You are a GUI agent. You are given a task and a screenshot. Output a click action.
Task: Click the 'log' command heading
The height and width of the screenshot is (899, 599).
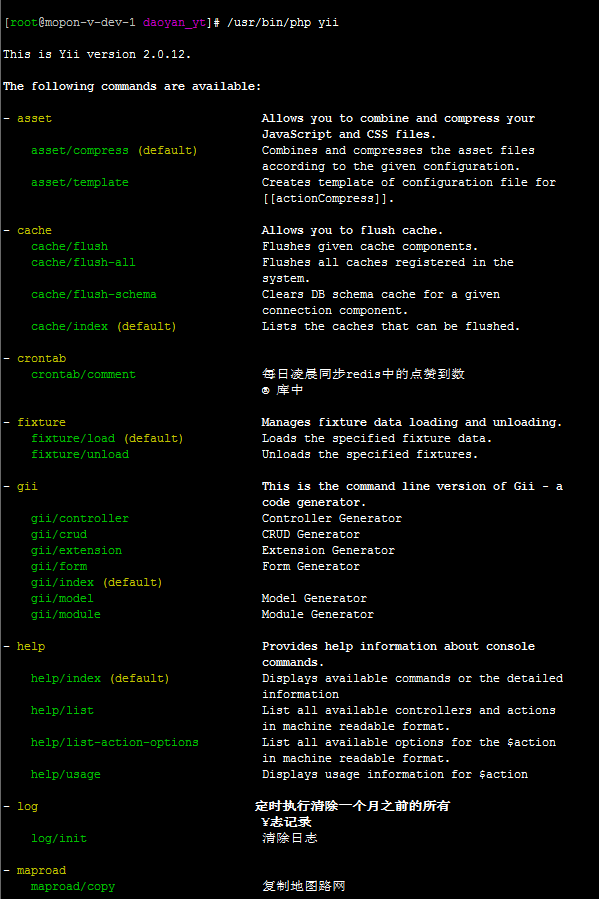tap(27, 806)
